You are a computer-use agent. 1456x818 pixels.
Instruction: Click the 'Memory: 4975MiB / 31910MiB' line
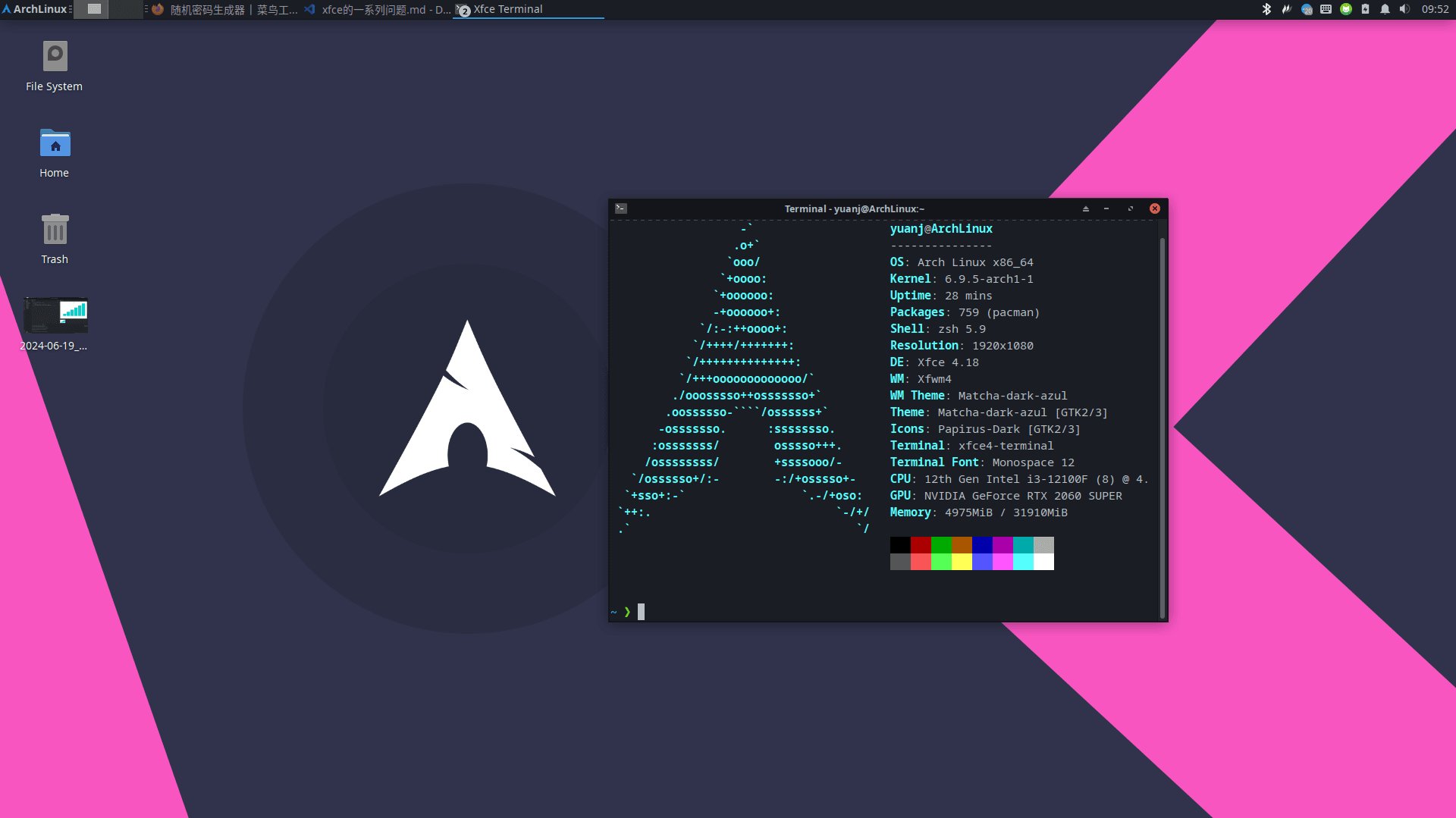[978, 512]
